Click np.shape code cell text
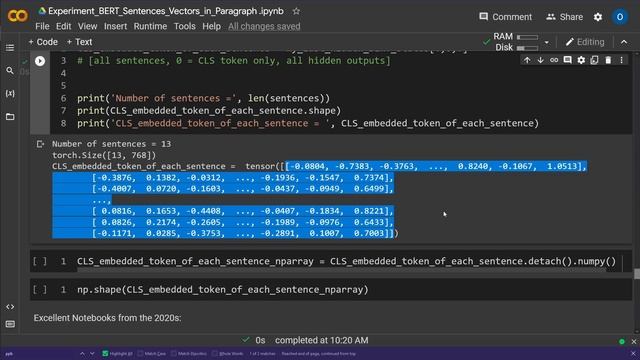The image size is (640, 360). coord(222,289)
